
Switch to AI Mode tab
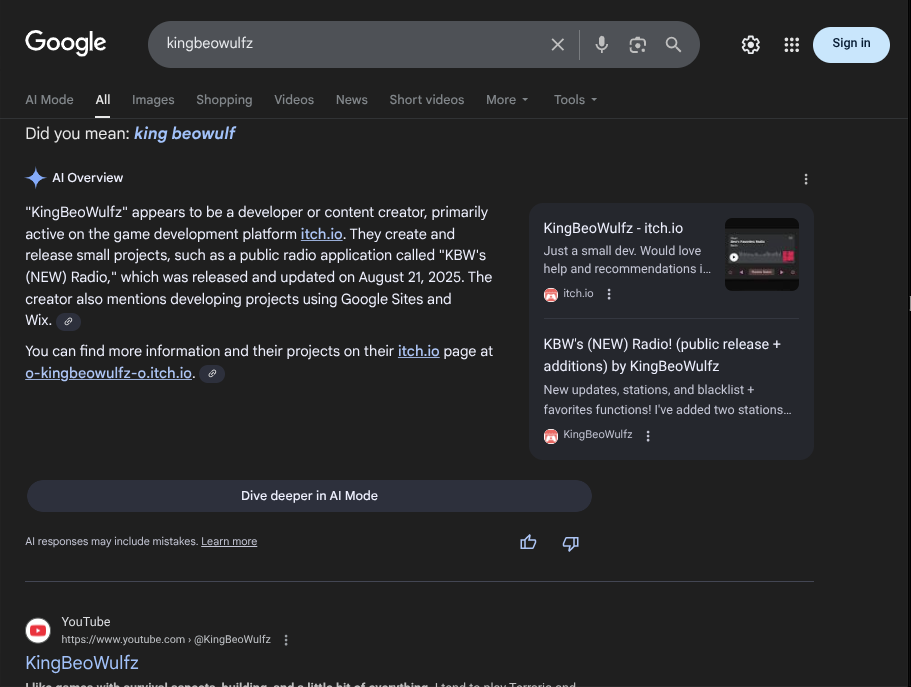(x=49, y=100)
